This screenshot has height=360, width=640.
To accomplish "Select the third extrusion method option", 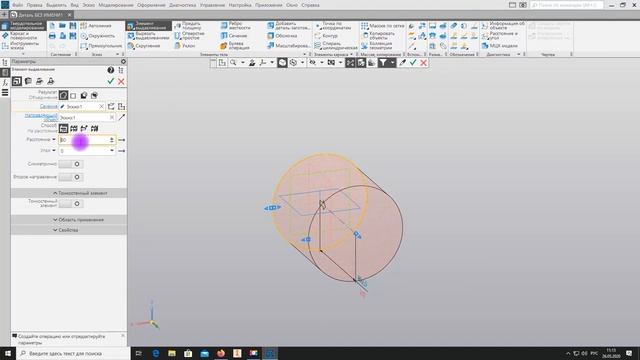I will tap(84, 129).
